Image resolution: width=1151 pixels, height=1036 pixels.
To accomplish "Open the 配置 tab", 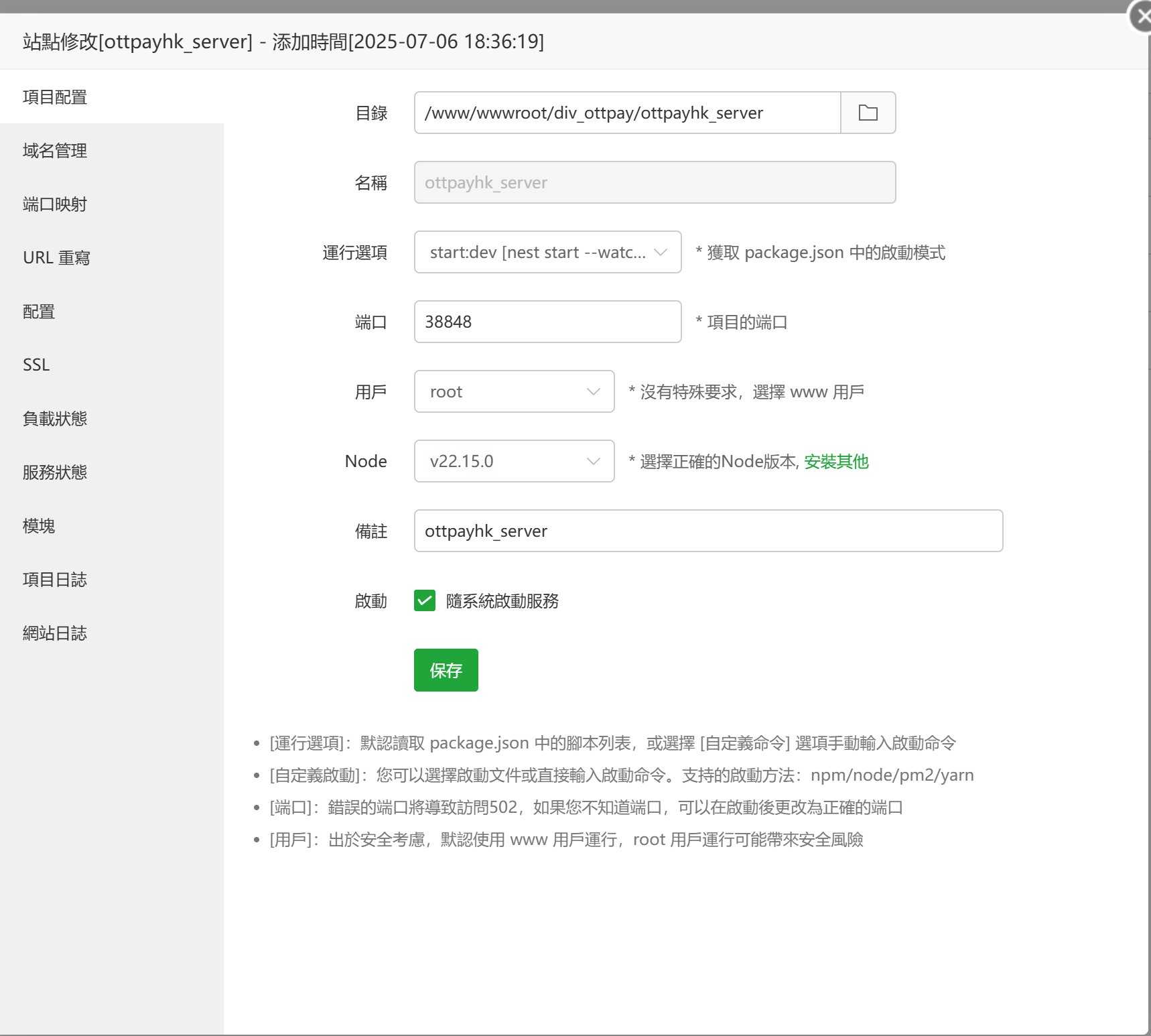I will (112, 311).
